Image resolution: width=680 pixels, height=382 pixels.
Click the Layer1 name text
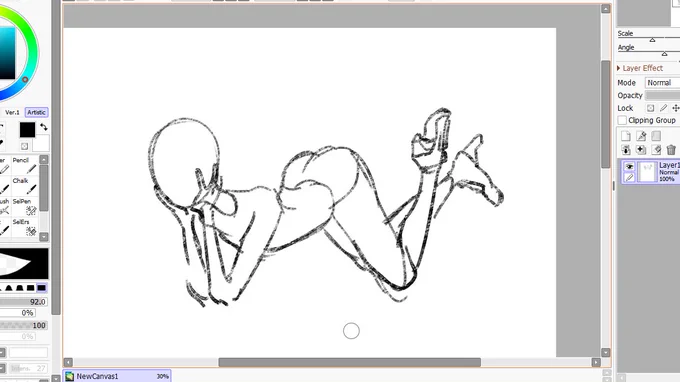pos(669,165)
